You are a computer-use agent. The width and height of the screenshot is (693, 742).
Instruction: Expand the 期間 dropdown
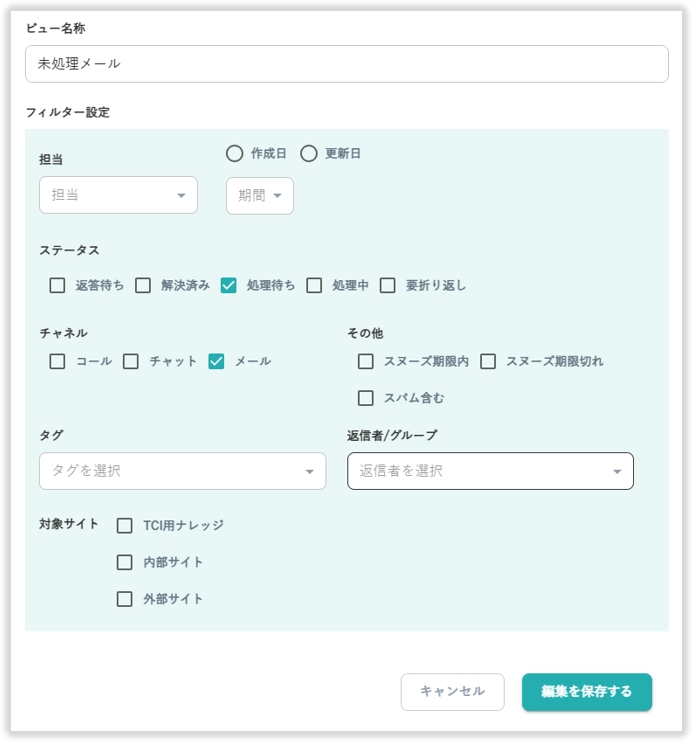click(260, 196)
